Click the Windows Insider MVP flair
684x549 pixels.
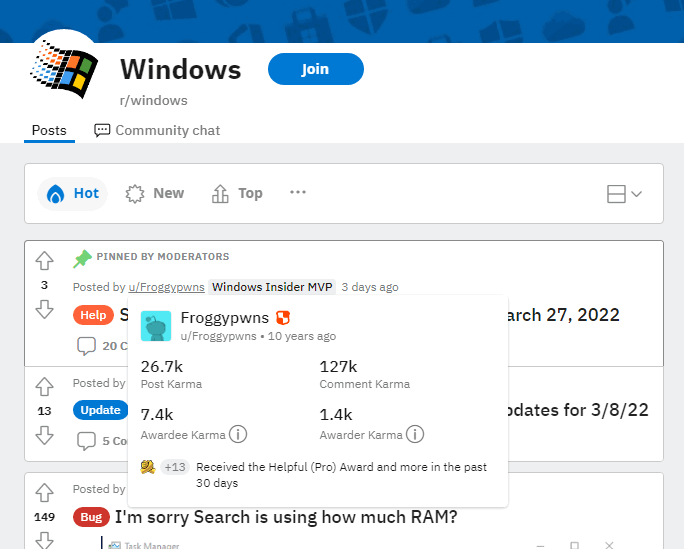(272, 287)
